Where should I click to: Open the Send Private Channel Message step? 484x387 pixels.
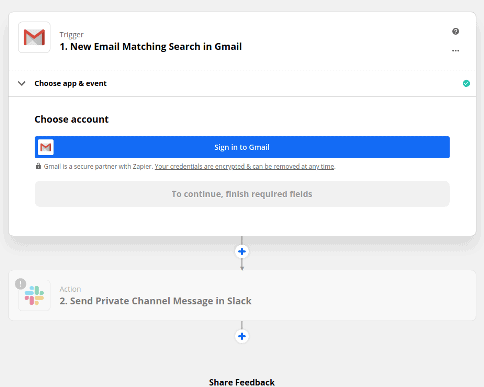pyautogui.click(x=242, y=295)
